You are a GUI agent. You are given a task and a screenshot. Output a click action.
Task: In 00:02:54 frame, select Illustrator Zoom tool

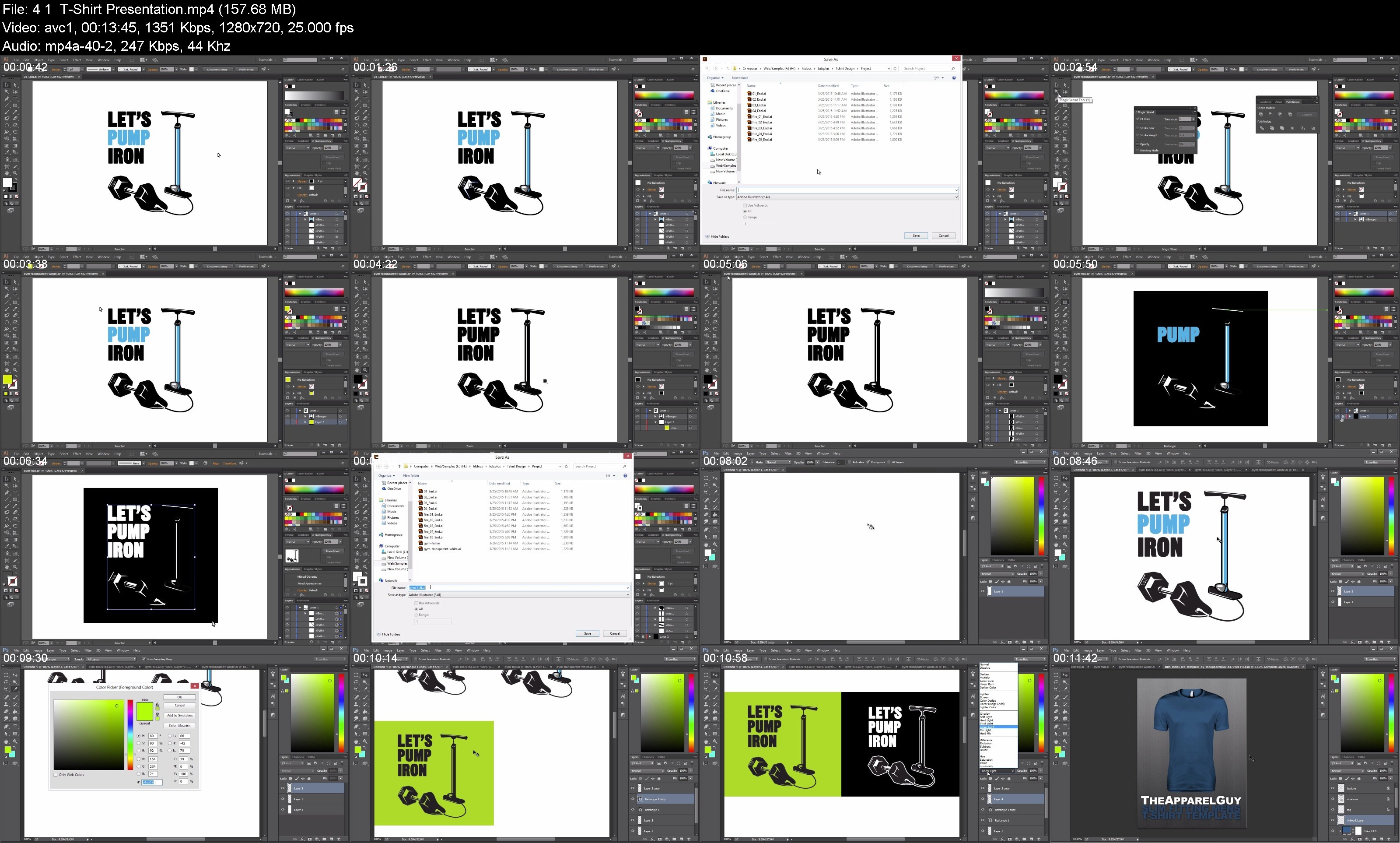(1065, 173)
